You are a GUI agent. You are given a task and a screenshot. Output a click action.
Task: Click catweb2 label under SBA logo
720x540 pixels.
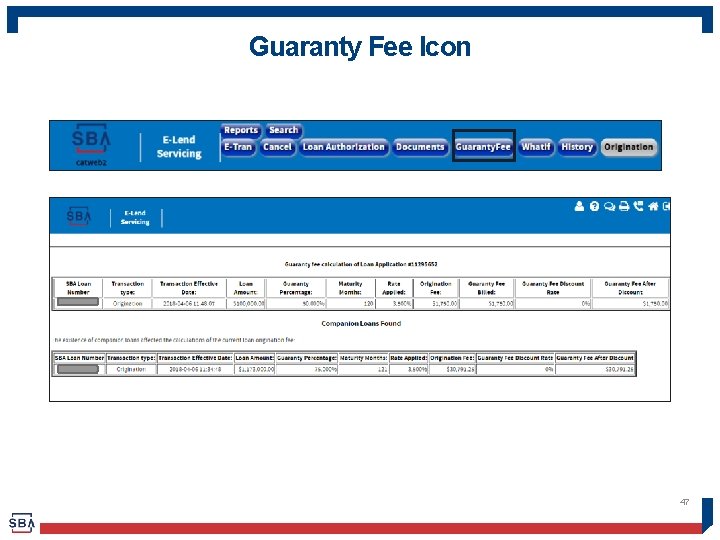91,163
